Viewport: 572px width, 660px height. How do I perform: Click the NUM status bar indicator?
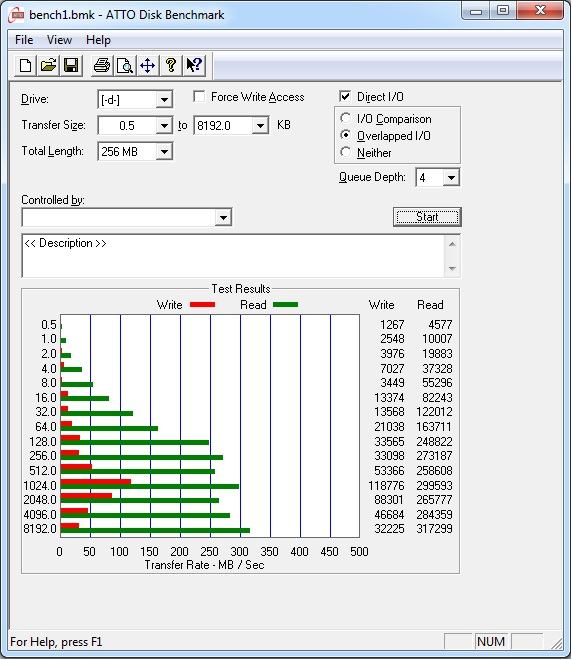491,641
